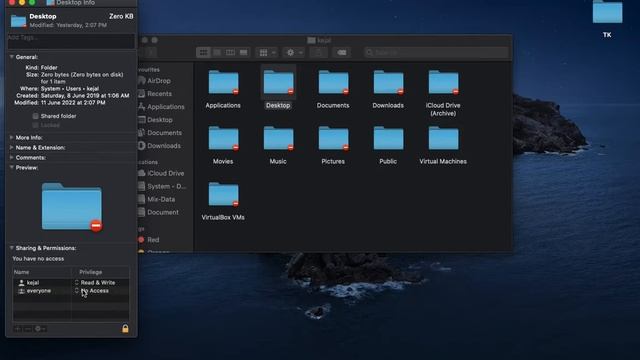Click the Finder forward navigation arrow
The height and width of the screenshot is (360, 640).
(x=151, y=53)
